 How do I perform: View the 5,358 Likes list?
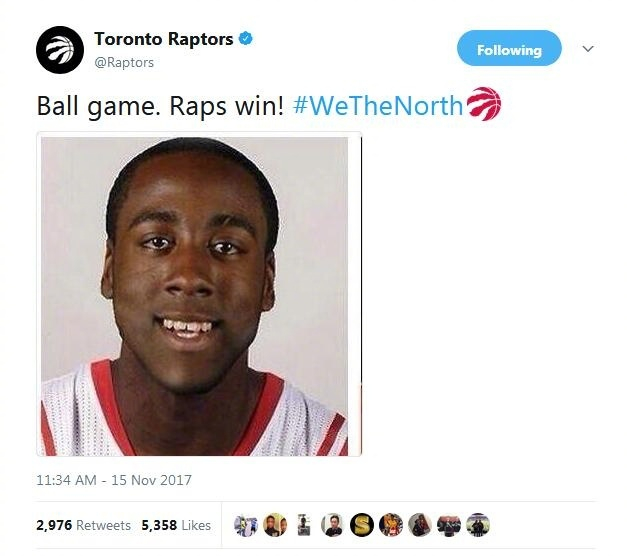[x=176, y=525]
